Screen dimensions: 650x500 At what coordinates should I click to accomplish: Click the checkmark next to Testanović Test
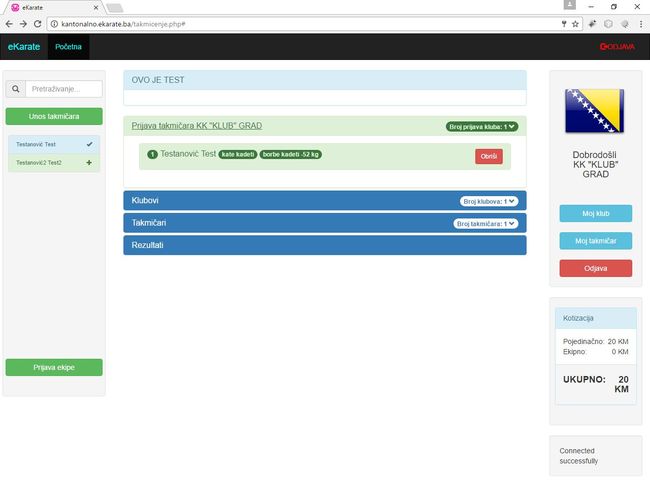[89, 144]
